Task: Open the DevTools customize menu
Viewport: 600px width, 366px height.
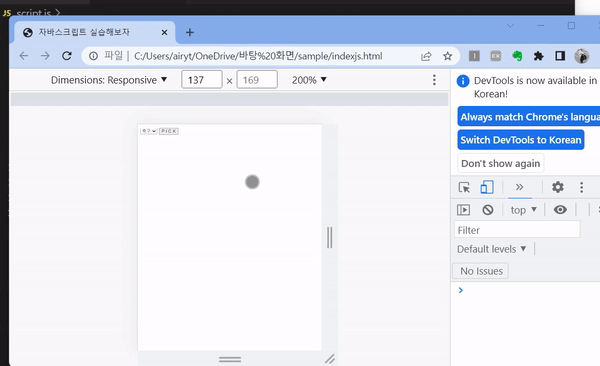Action: click(x=581, y=187)
